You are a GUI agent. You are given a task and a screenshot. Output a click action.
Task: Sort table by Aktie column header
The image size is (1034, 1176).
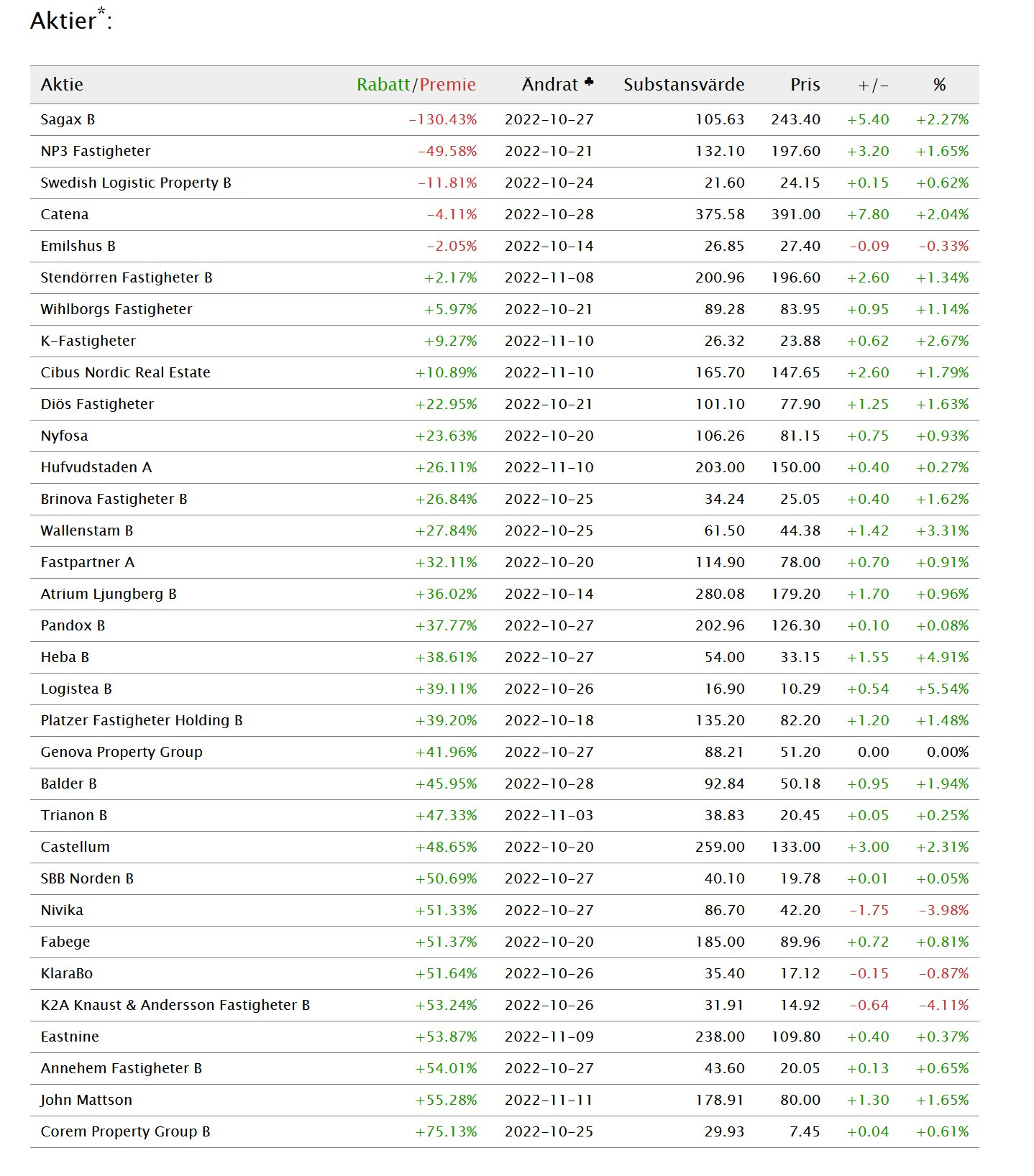pos(62,85)
